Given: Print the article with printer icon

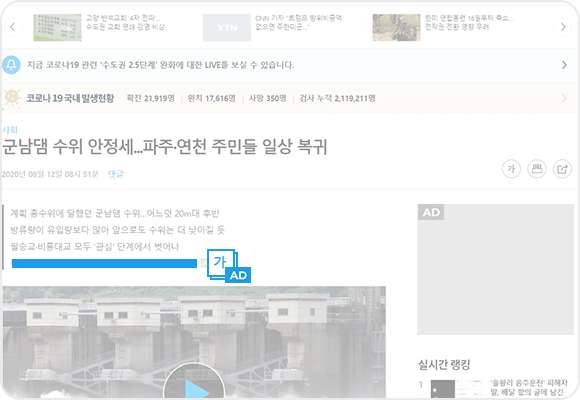Looking at the screenshot, I should click(537, 169).
